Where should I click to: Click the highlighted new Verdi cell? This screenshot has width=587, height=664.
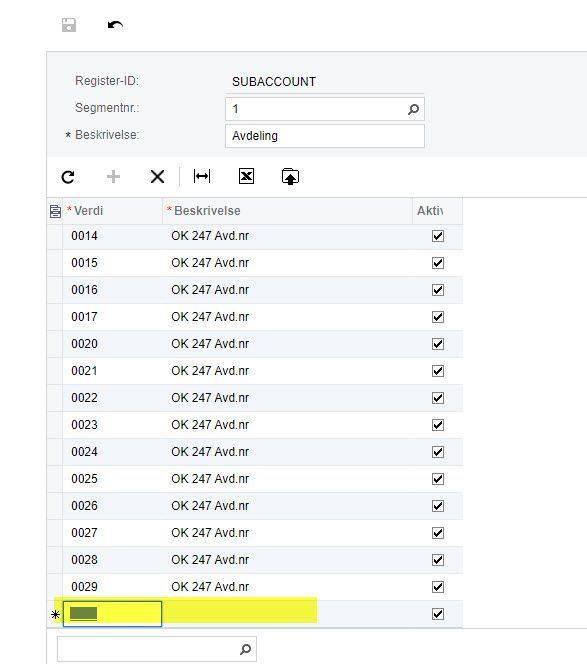pyautogui.click(x=112, y=614)
